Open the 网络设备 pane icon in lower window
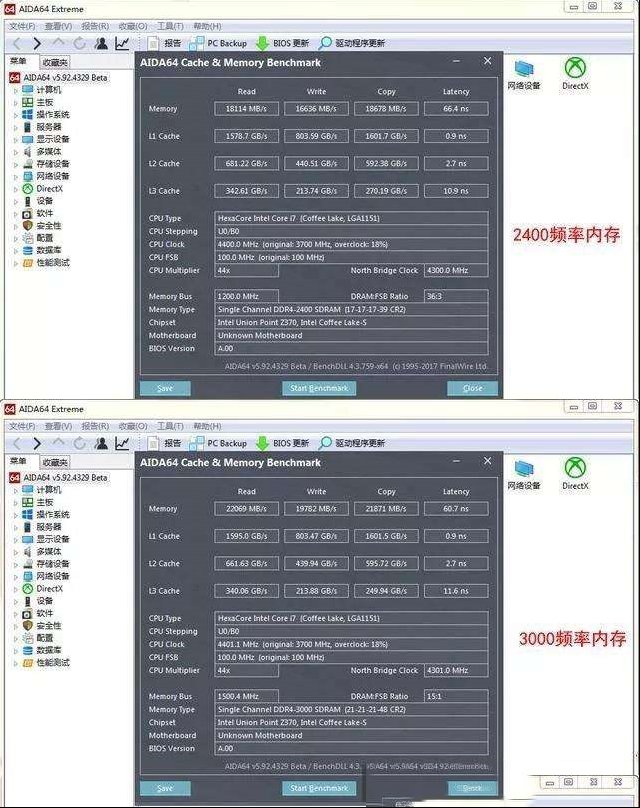Image resolution: width=640 pixels, height=808 pixels. tap(524, 475)
